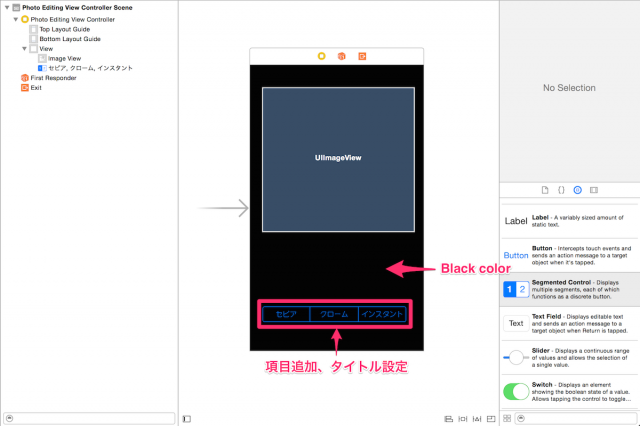
Task: Open Resolve Auto Layout Issues button
Action: click(x=477, y=419)
